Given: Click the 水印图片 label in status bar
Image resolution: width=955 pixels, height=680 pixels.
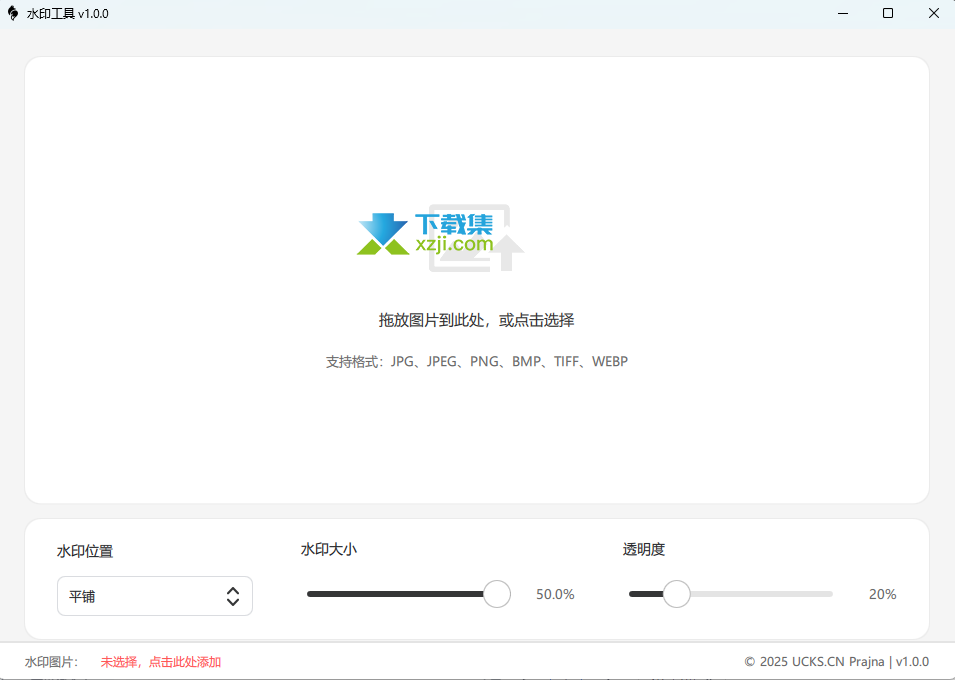Looking at the screenshot, I should 52,662.
